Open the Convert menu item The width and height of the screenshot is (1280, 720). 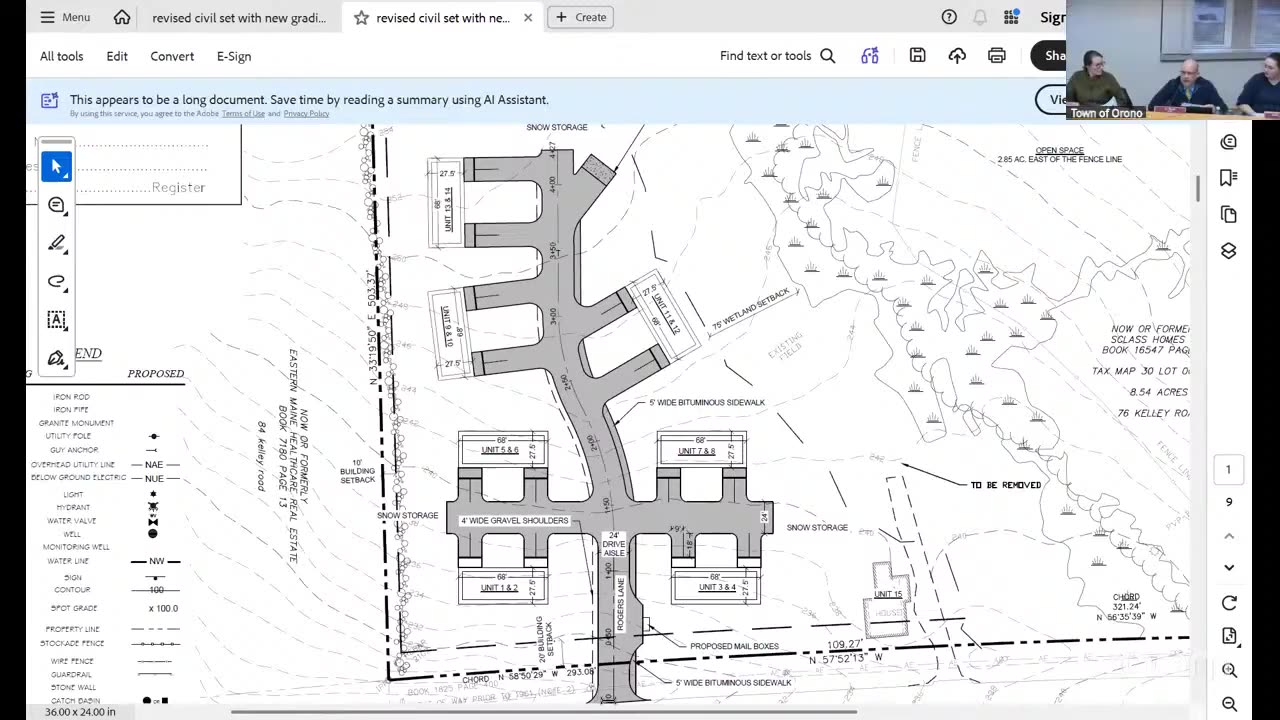172,56
